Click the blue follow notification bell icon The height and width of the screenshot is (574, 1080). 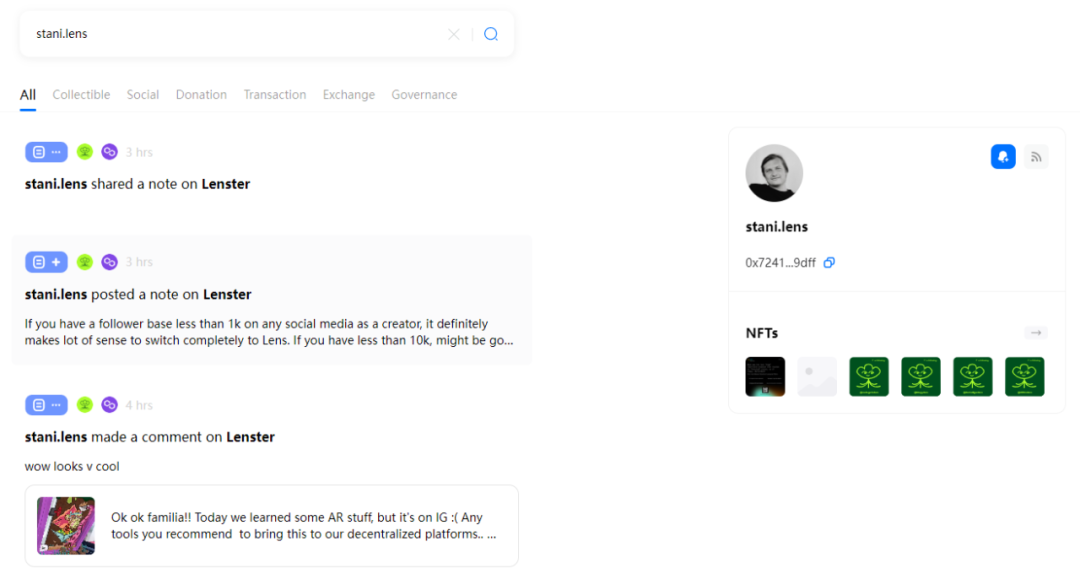tap(1003, 157)
